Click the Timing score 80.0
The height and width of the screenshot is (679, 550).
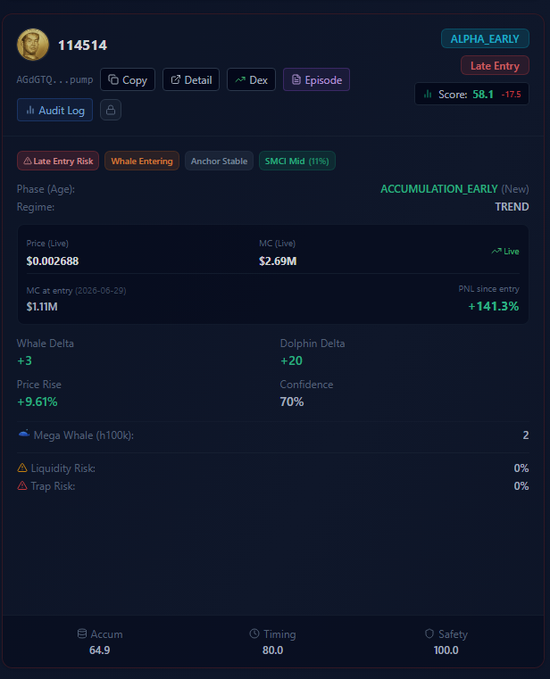[x=273, y=650]
